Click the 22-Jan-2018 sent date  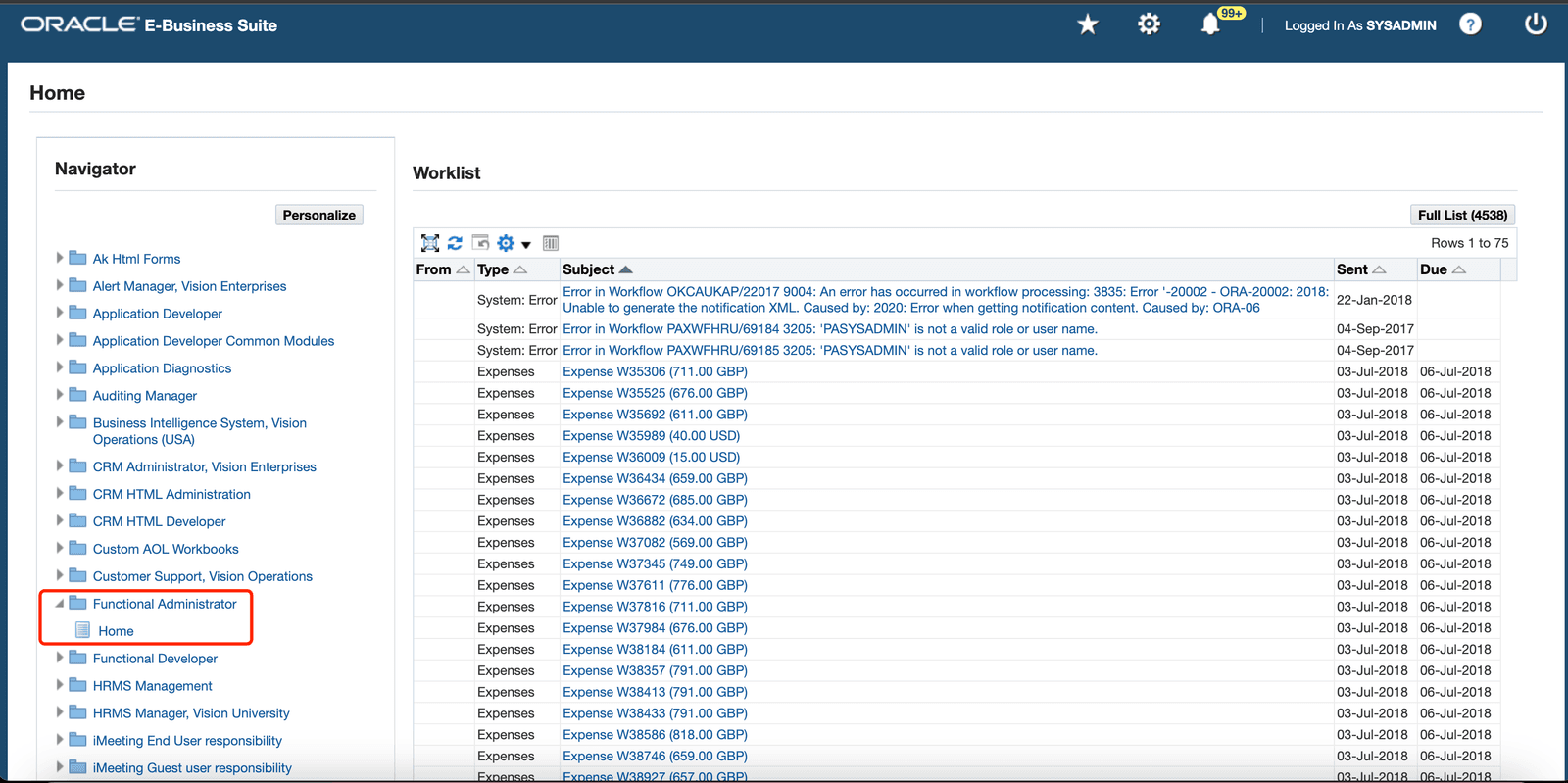[1374, 300]
